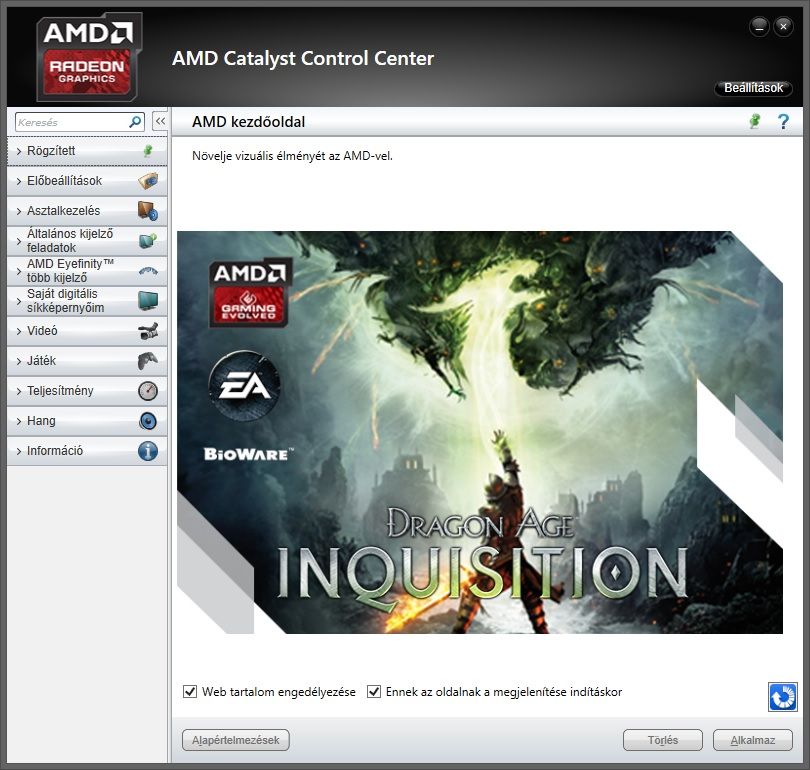Open help with the question mark icon
The height and width of the screenshot is (770, 810).
[783, 121]
